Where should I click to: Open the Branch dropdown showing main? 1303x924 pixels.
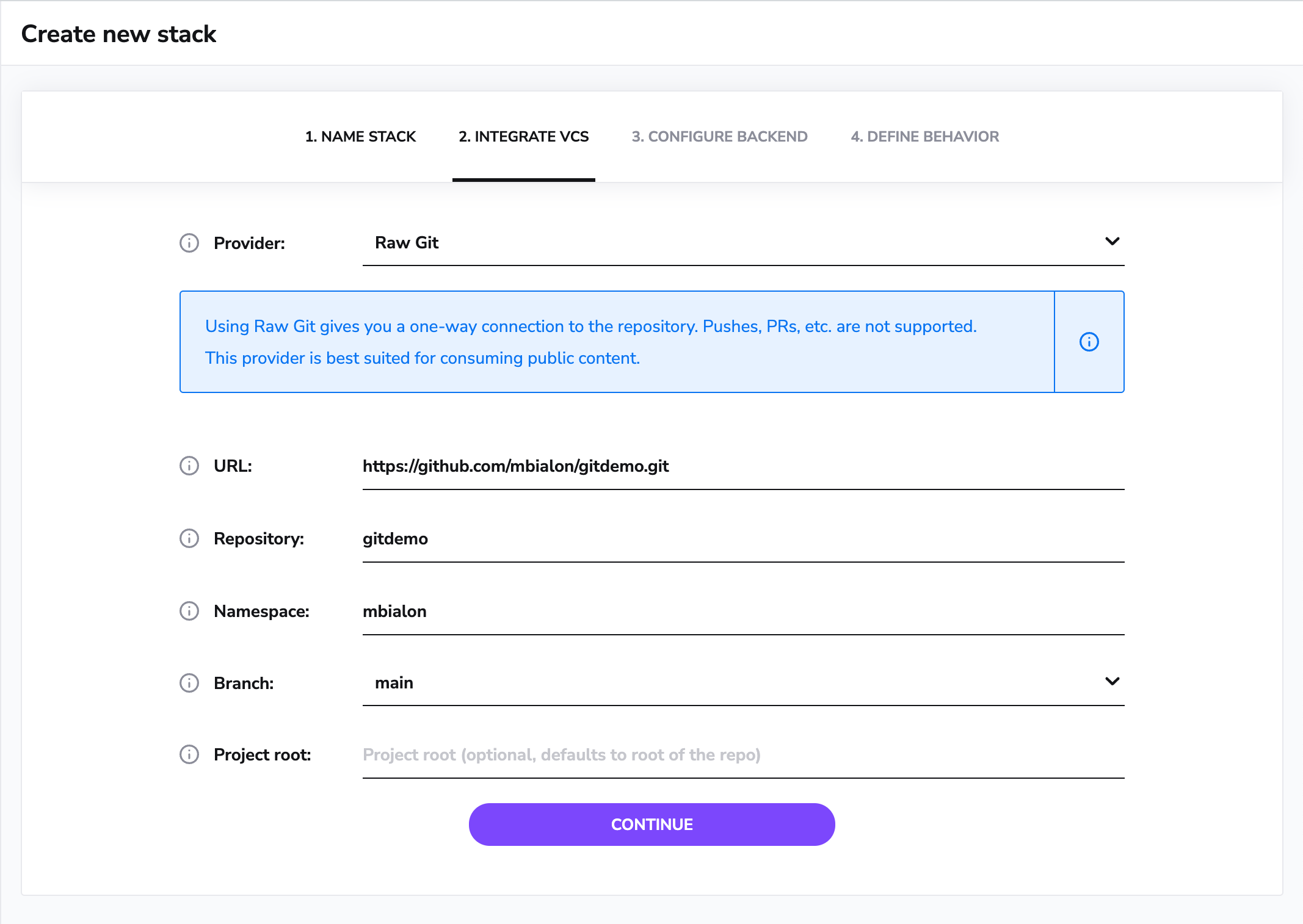733,683
